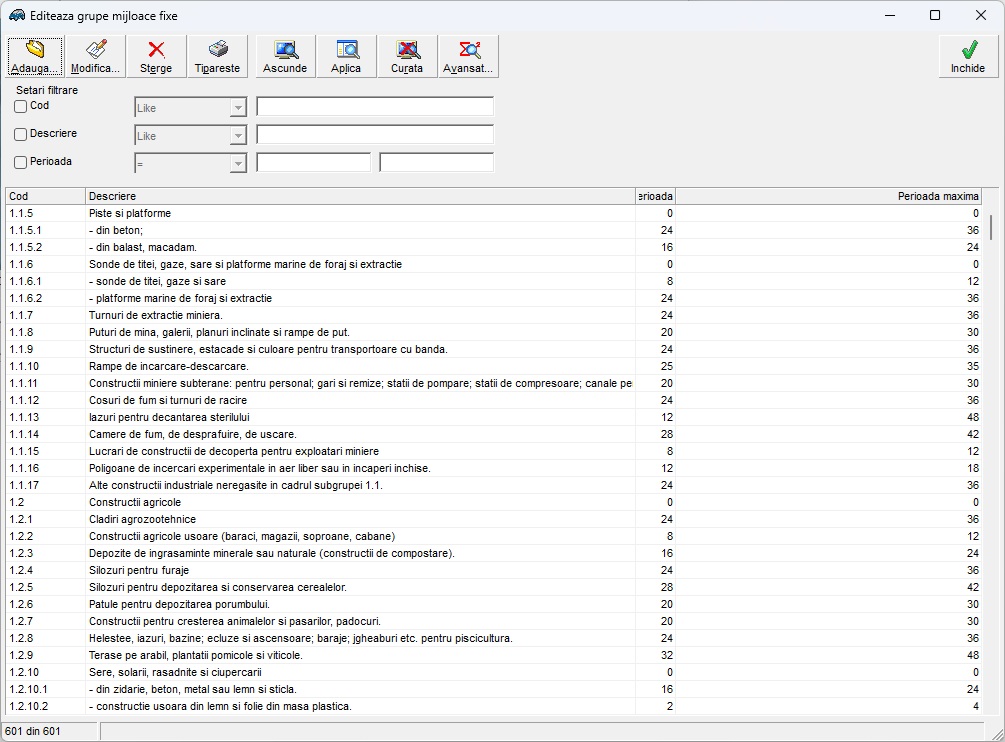This screenshot has height=742, width=1005.
Task: Open the Cod operator dropdown
Action: (238, 108)
